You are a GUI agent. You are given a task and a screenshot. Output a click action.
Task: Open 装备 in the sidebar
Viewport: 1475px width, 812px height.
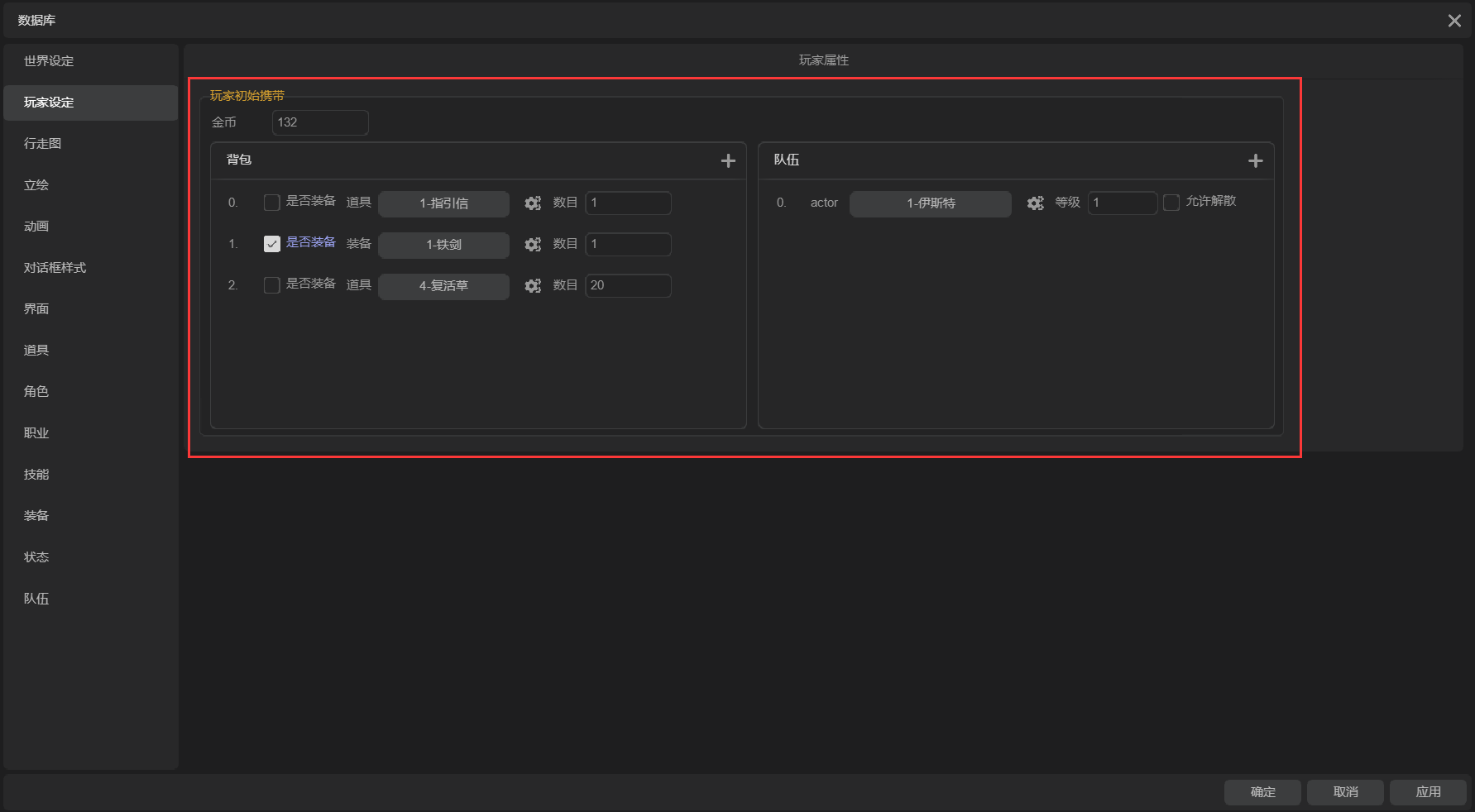coord(90,516)
